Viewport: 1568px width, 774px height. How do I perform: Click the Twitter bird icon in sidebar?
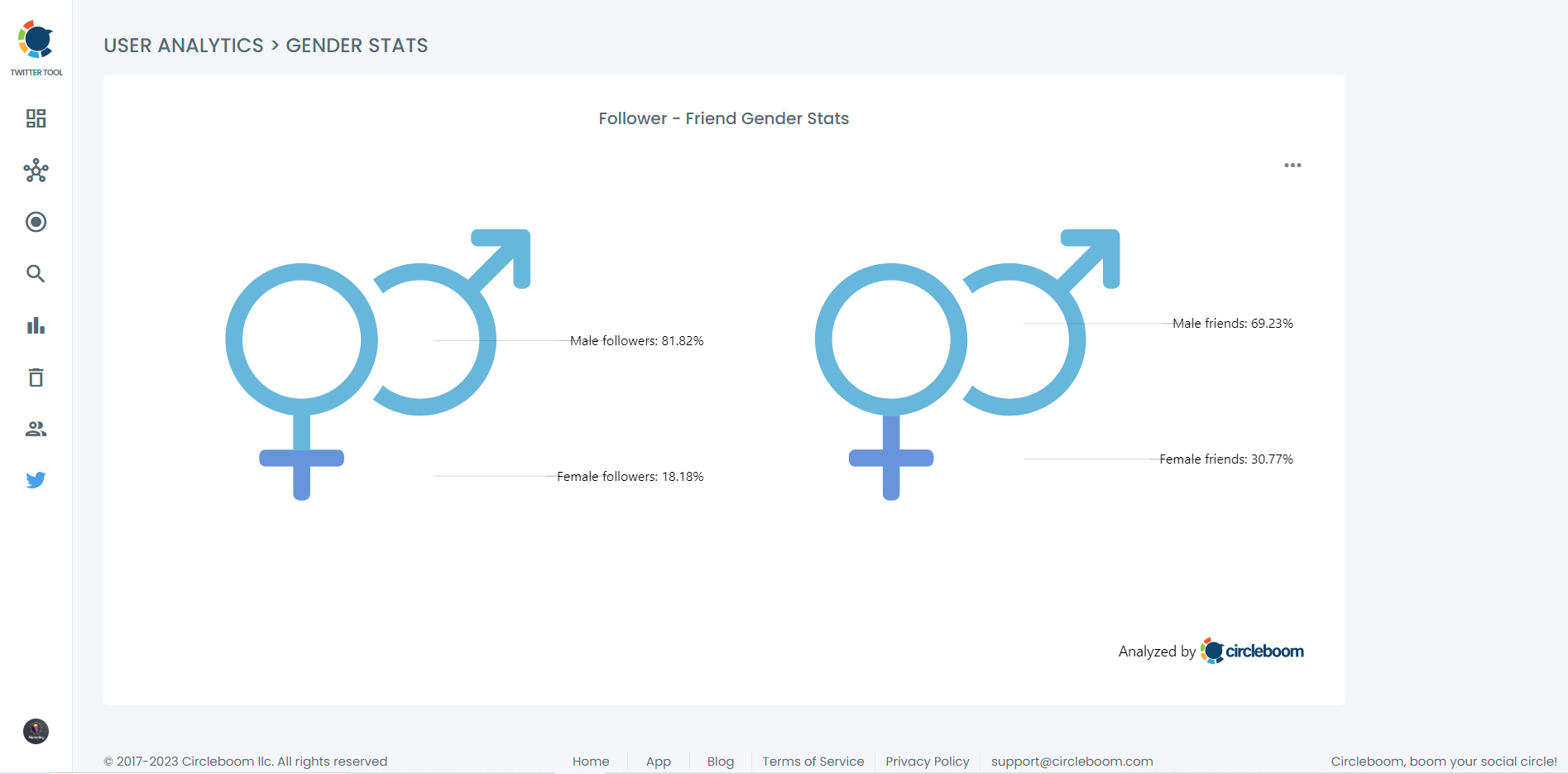click(x=36, y=479)
